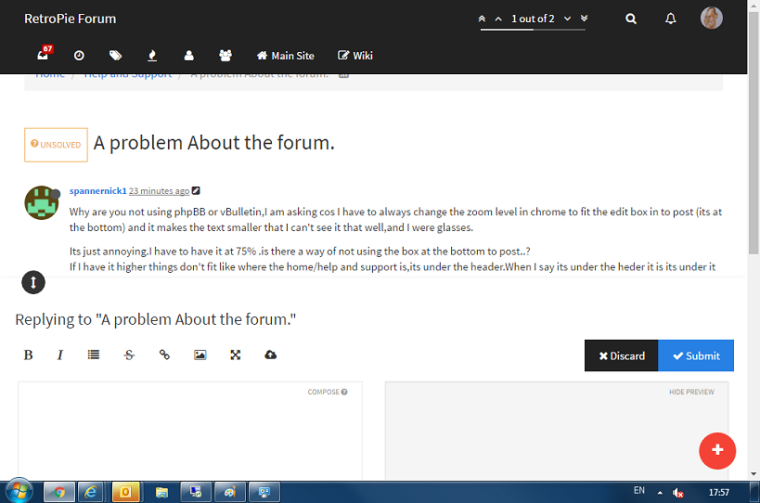Image resolution: width=760 pixels, height=503 pixels.
Task: Submit the reply
Action: pyautogui.click(x=696, y=356)
